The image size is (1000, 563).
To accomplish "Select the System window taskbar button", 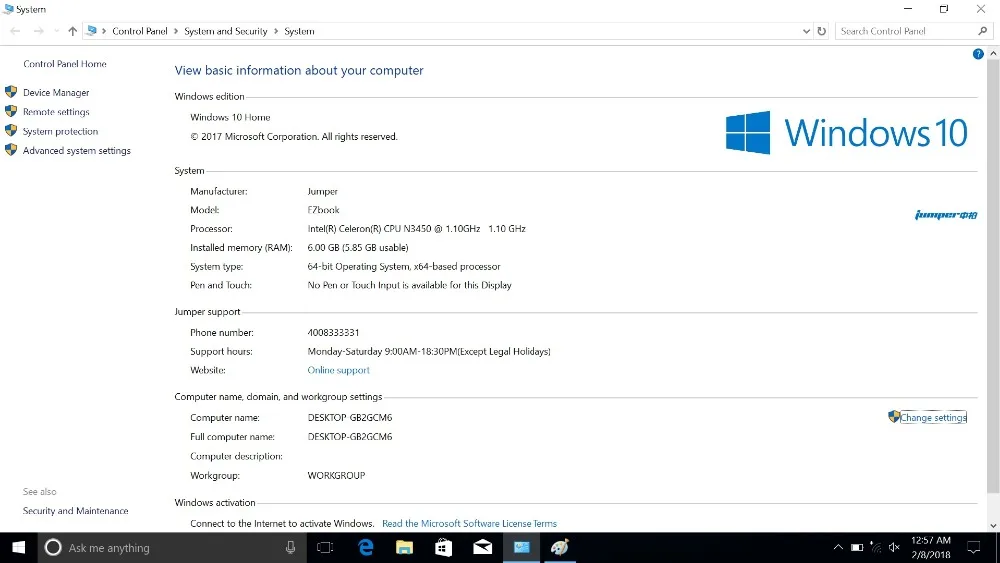I will pyautogui.click(x=522, y=547).
